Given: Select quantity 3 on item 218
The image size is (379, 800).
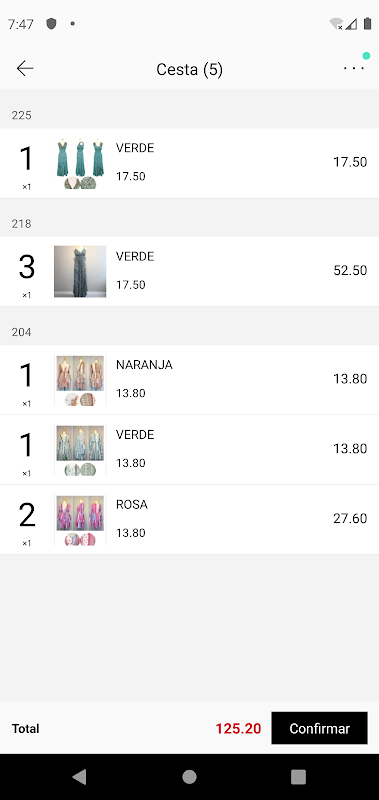Looking at the screenshot, I should pos(27,267).
